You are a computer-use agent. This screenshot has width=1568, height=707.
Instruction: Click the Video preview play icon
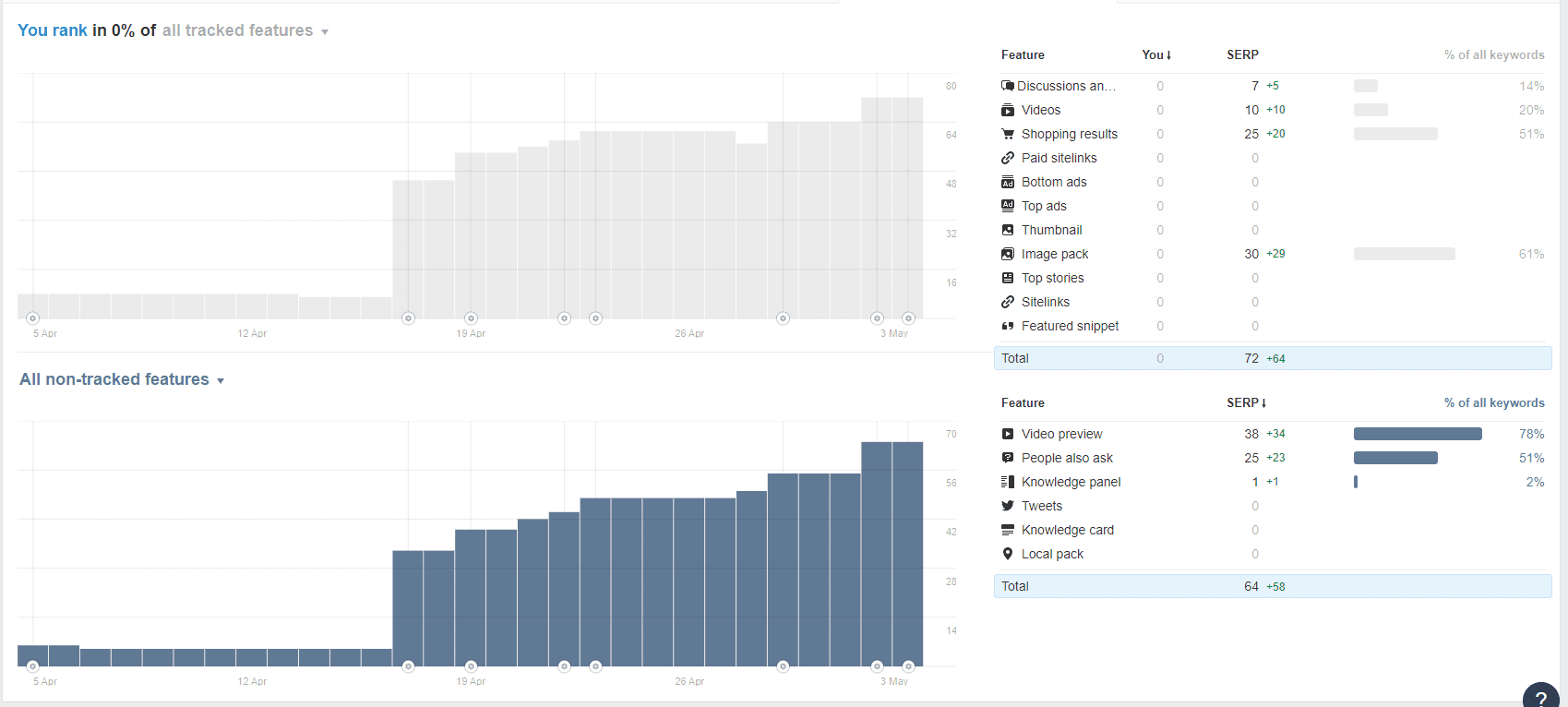pos(1008,434)
